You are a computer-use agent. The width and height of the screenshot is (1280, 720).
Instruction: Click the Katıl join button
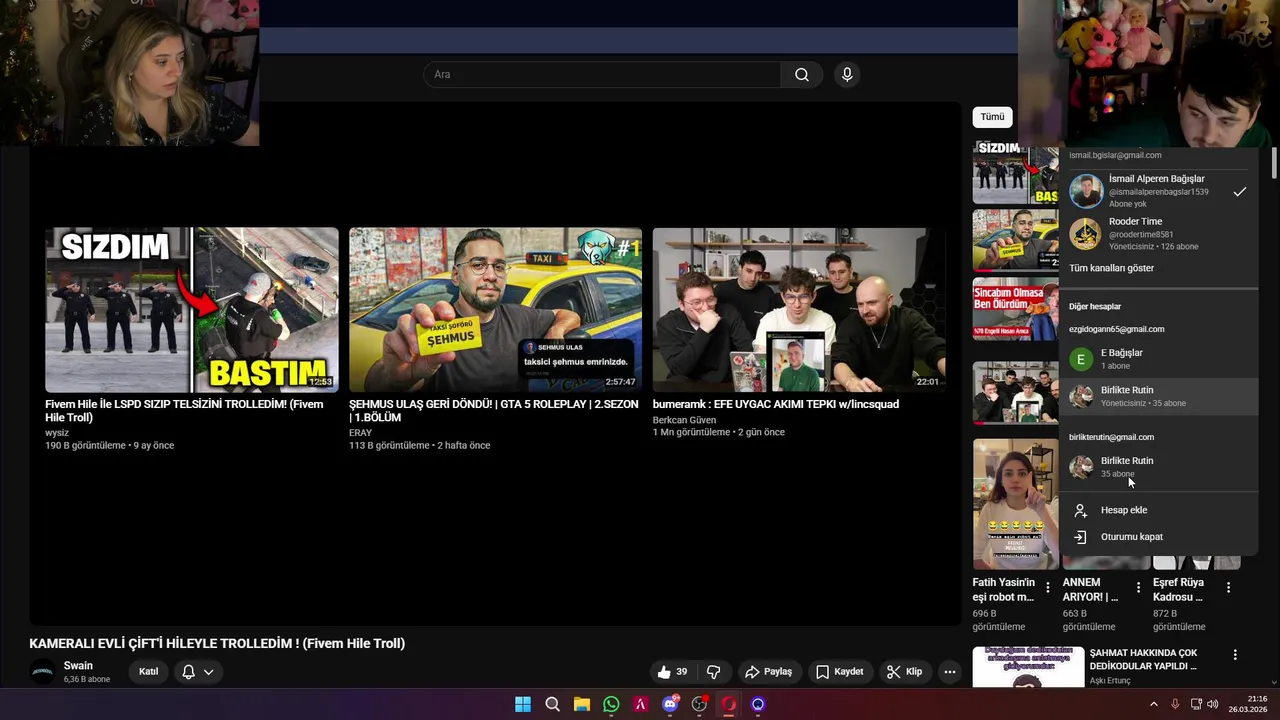[148, 672]
